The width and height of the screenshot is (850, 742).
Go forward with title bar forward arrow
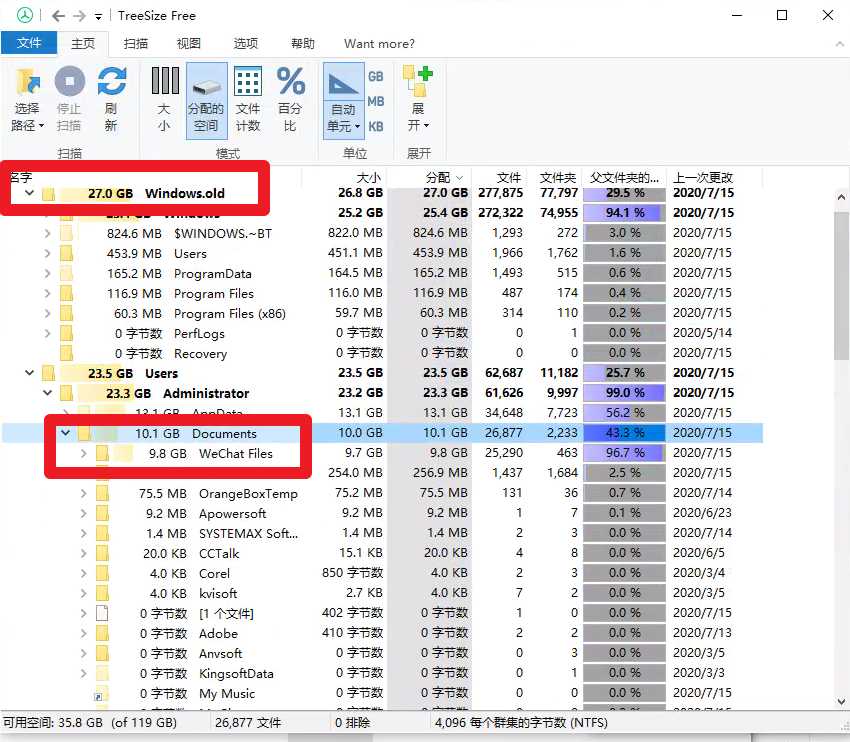coord(80,16)
